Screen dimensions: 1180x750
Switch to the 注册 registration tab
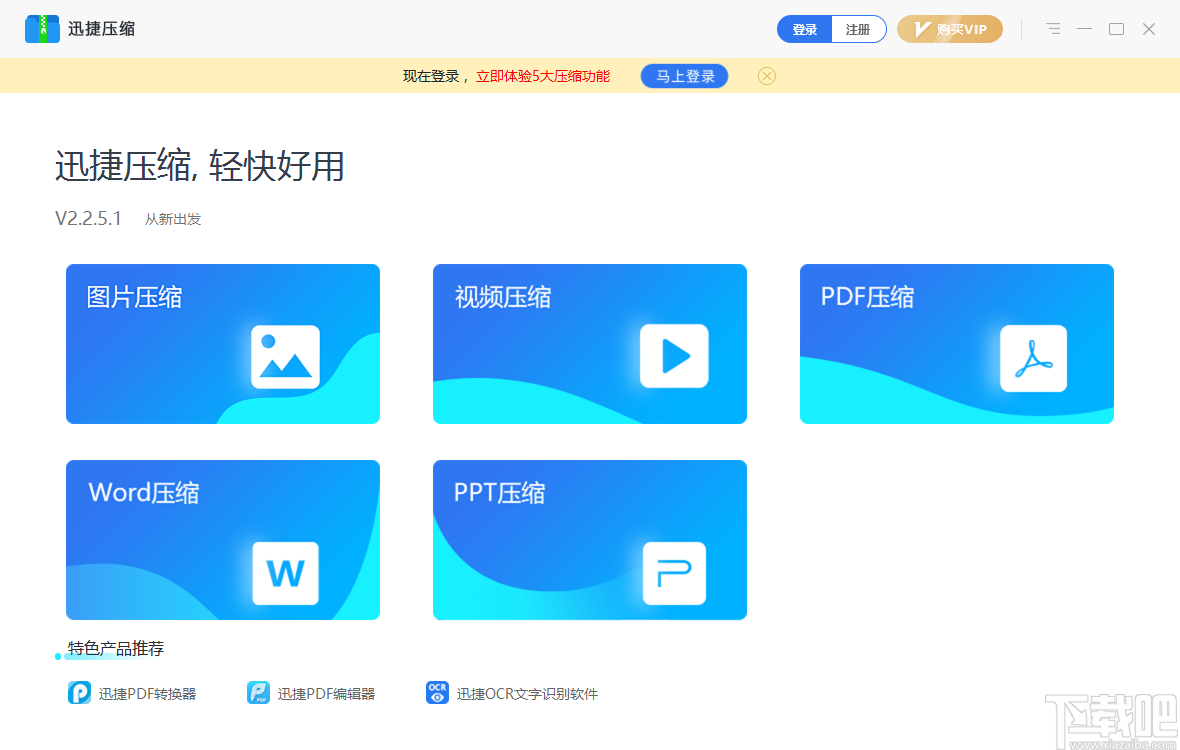(858, 29)
